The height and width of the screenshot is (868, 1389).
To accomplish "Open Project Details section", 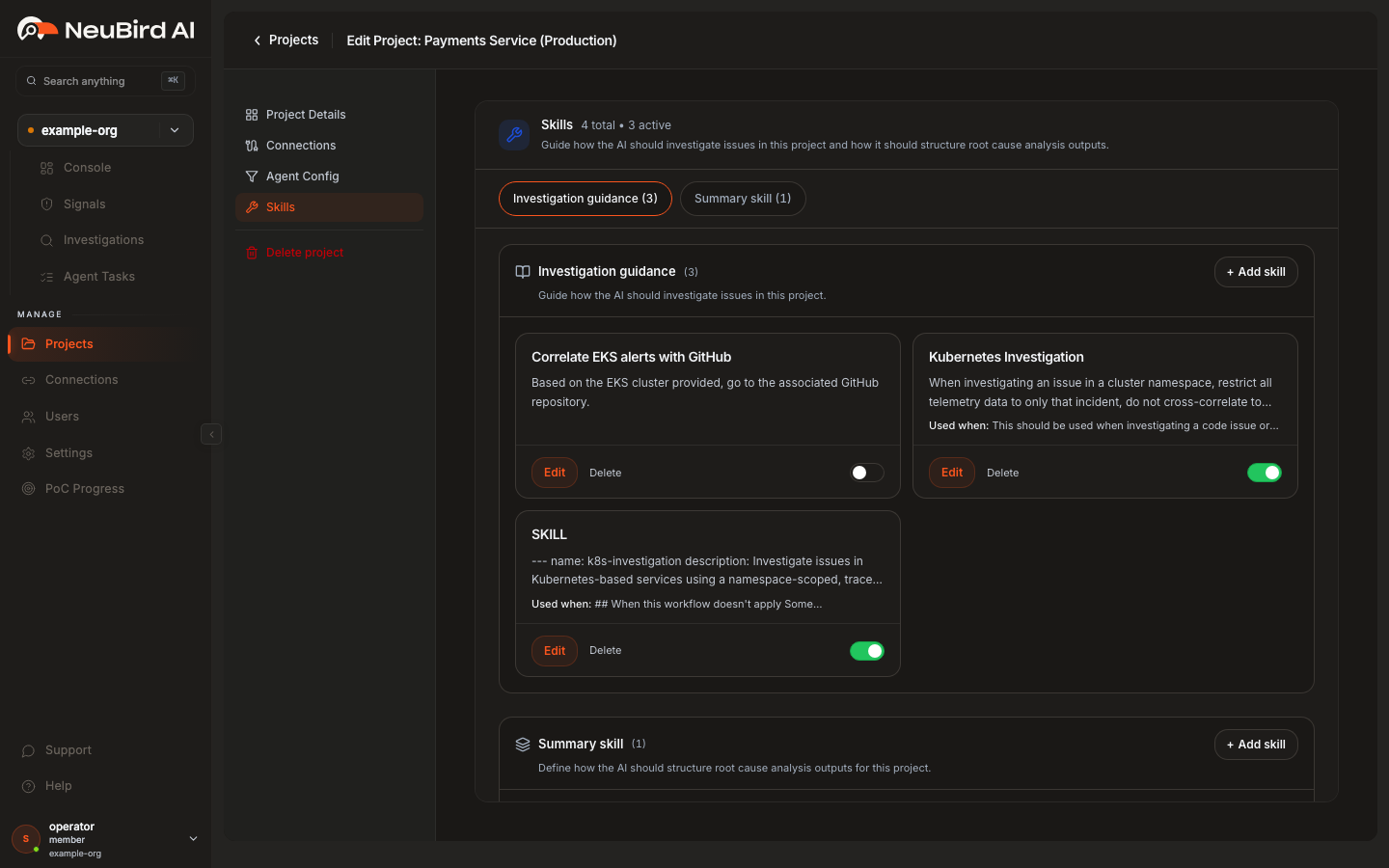I will pyautogui.click(x=329, y=115).
